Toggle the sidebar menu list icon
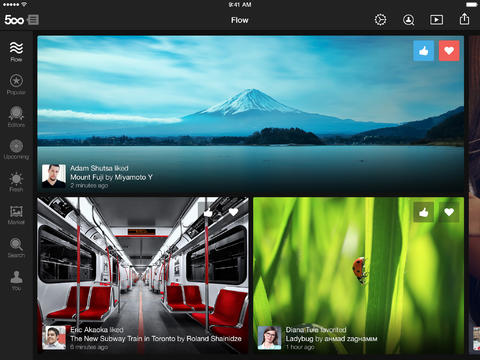The height and width of the screenshot is (360, 480). point(33,20)
